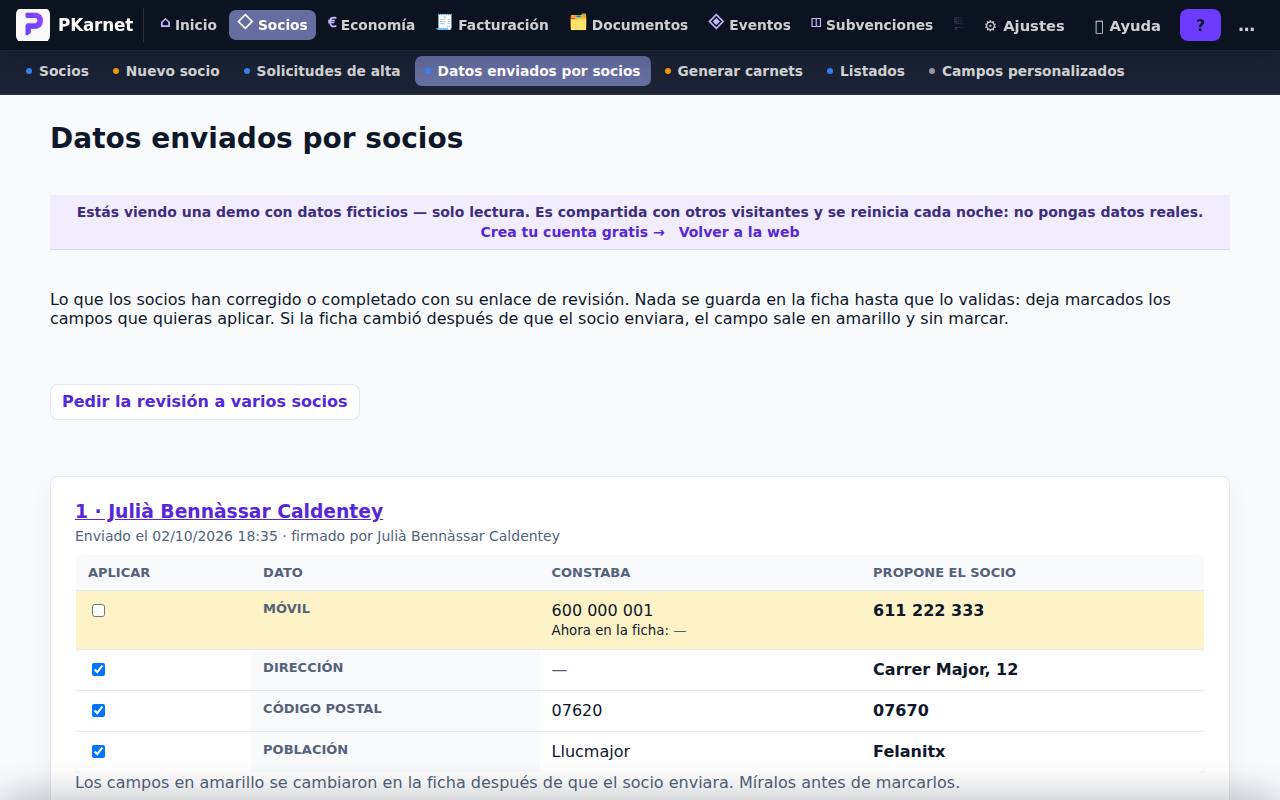The width and height of the screenshot is (1280, 800).
Task: Click the proposed postal code 07670
Action: click(901, 710)
